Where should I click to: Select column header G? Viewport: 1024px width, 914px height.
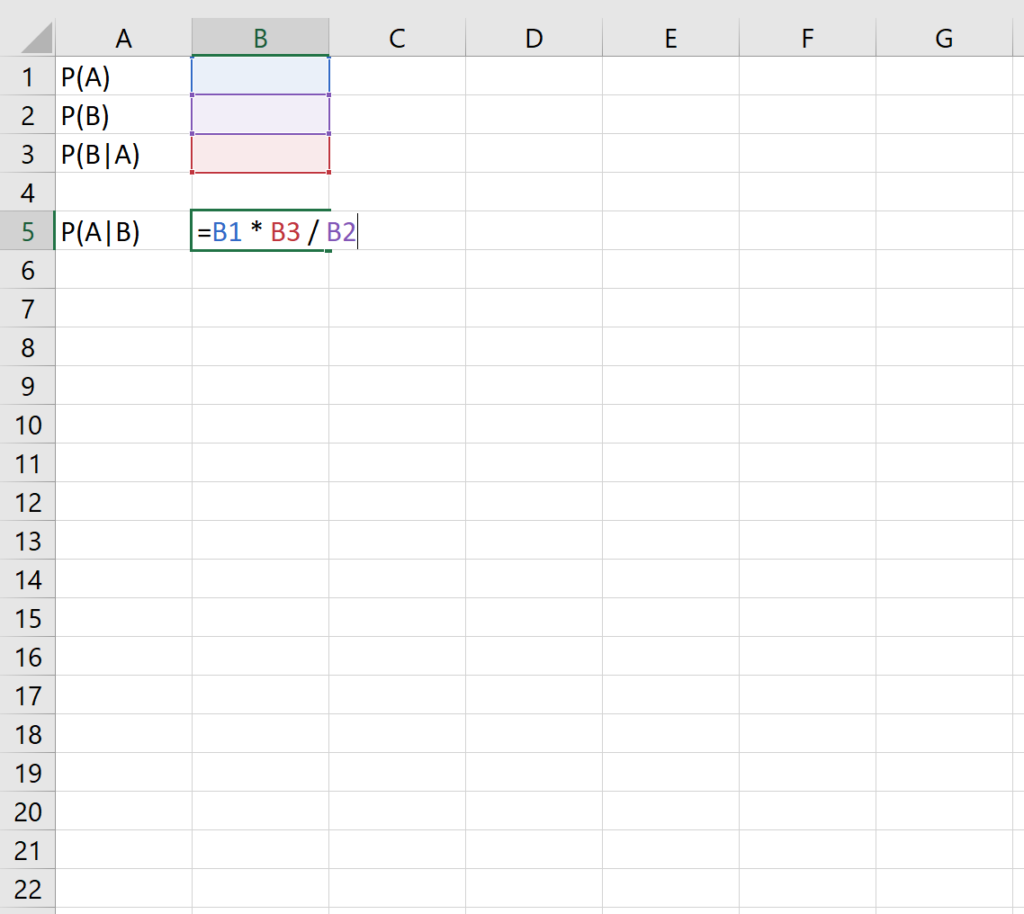pyautogui.click(x=943, y=37)
